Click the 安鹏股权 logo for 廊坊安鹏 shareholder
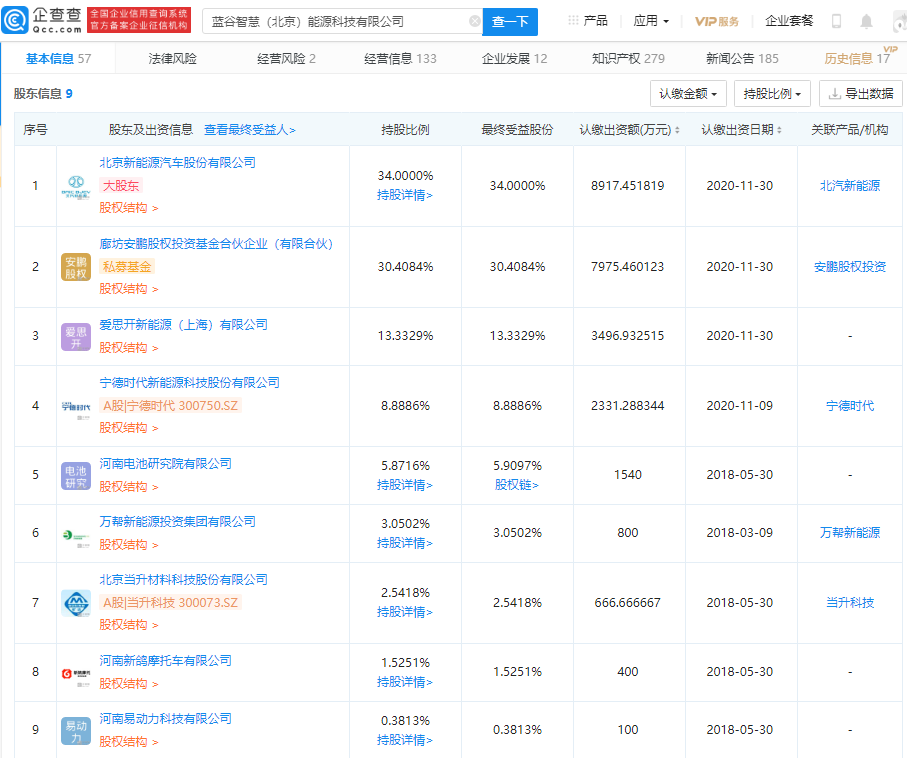The width and height of the screenshot is (907, 758). coord(75,267)
